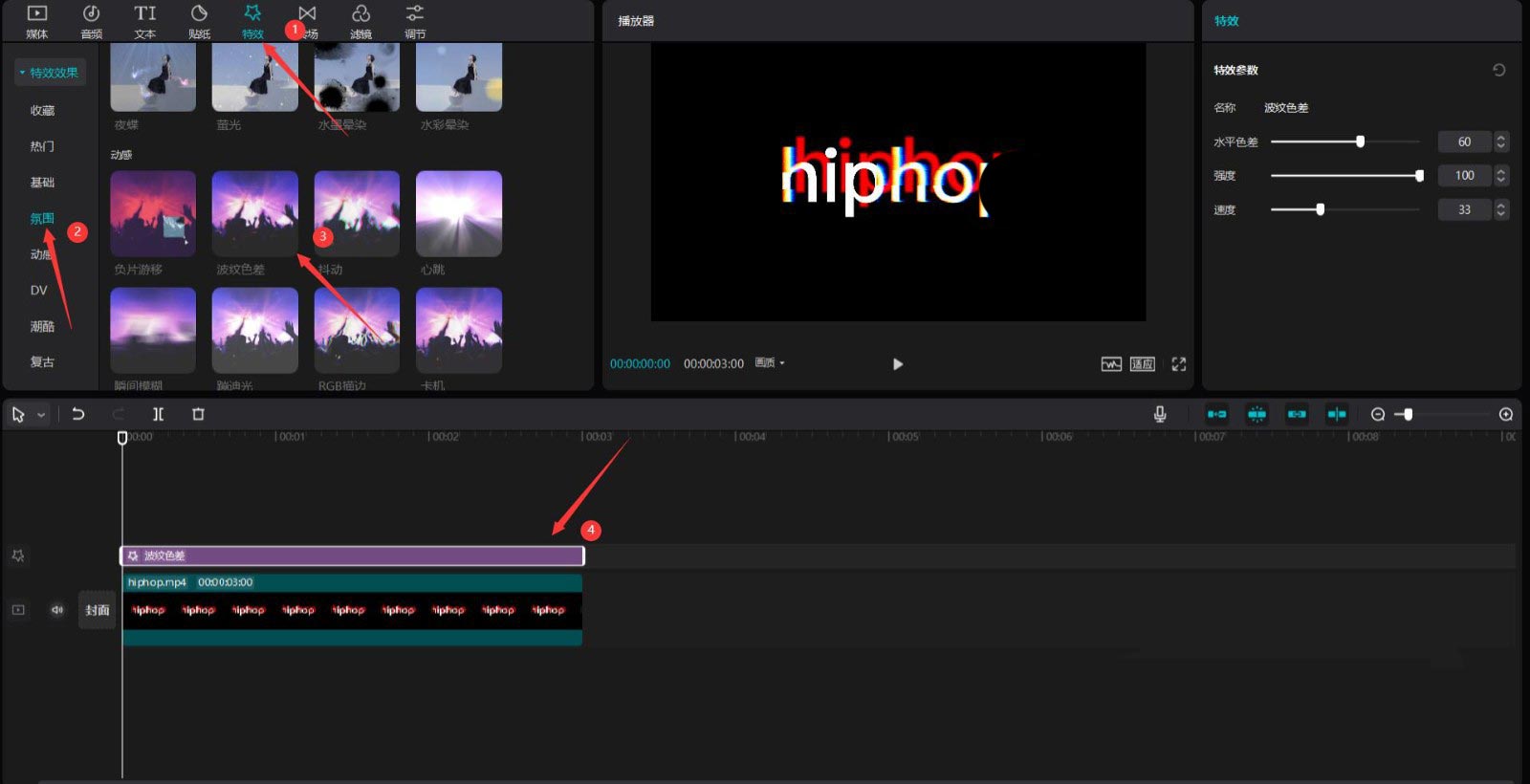1530x784 pixels.
Task: Click the 封面 cover button
Action: 97,610
